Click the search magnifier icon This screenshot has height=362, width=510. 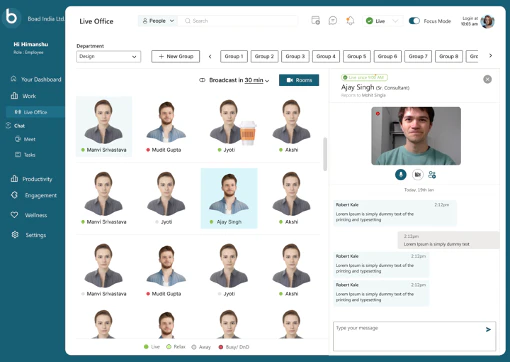(x=188, y=21)
